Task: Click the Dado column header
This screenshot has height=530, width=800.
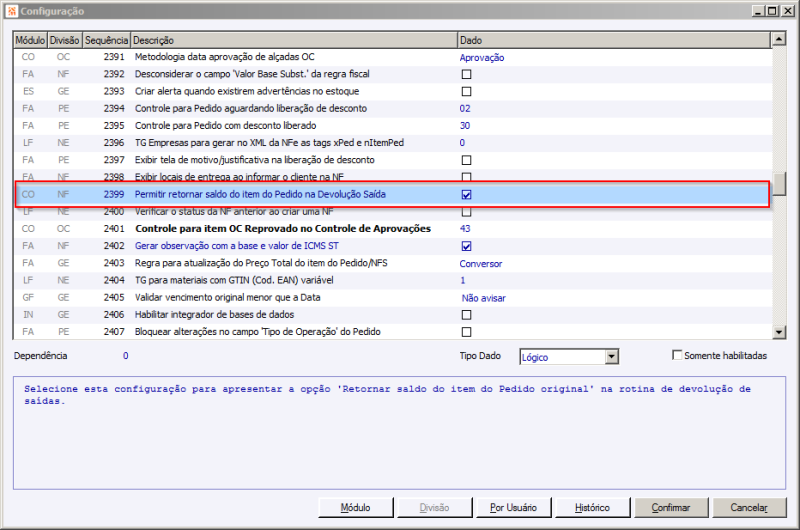Action: (x=614, y=40)
